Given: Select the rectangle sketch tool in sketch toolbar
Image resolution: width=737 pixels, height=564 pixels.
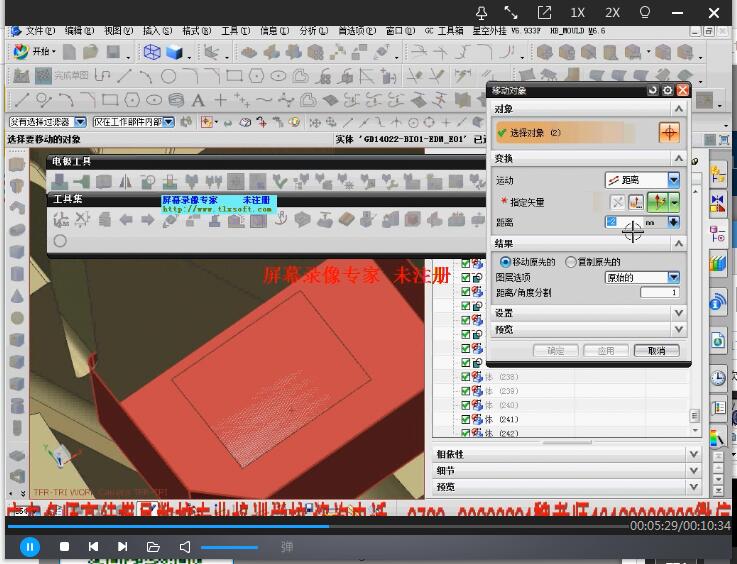Looking at the screenshot, I should (x=234, y=76).
